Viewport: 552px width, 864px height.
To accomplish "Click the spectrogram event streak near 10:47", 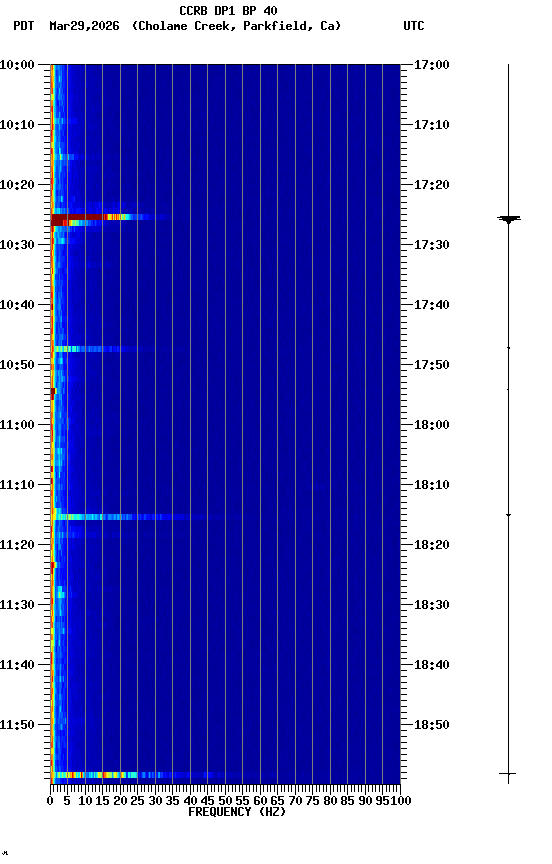I will point(91,349).
